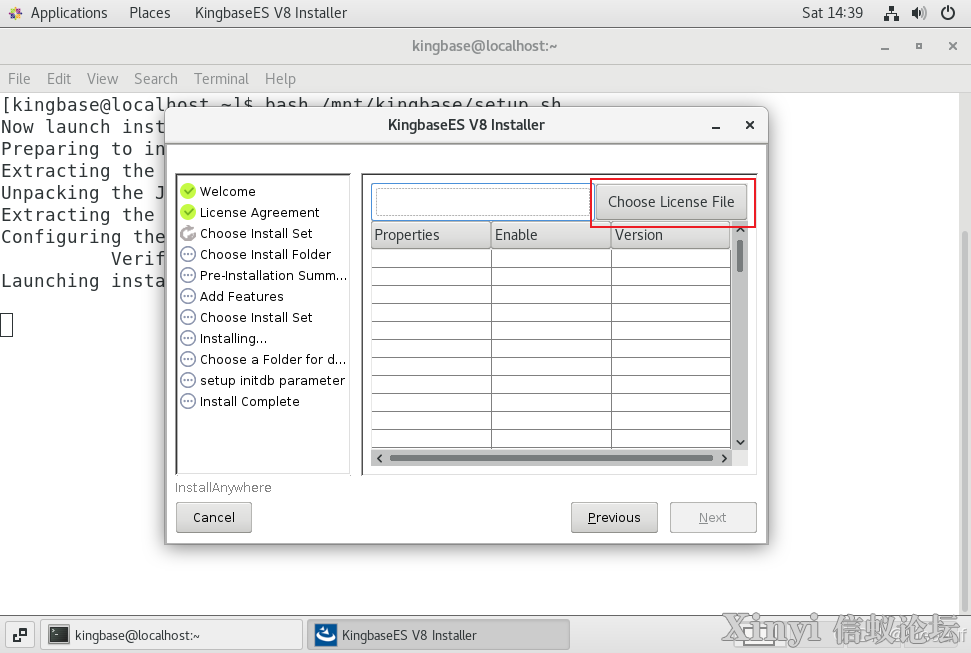Screen dimensions: 971x653
Task: Click the KingbaseES installer taskbar icon
Action: point(326,635)
